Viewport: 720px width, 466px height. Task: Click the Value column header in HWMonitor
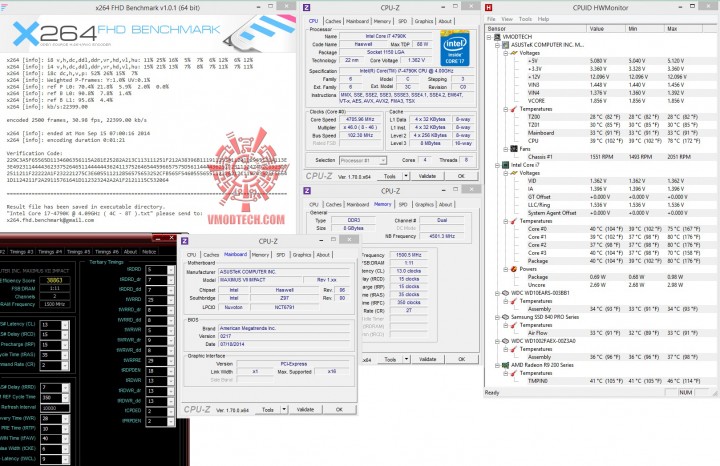(x=606, y=28)
